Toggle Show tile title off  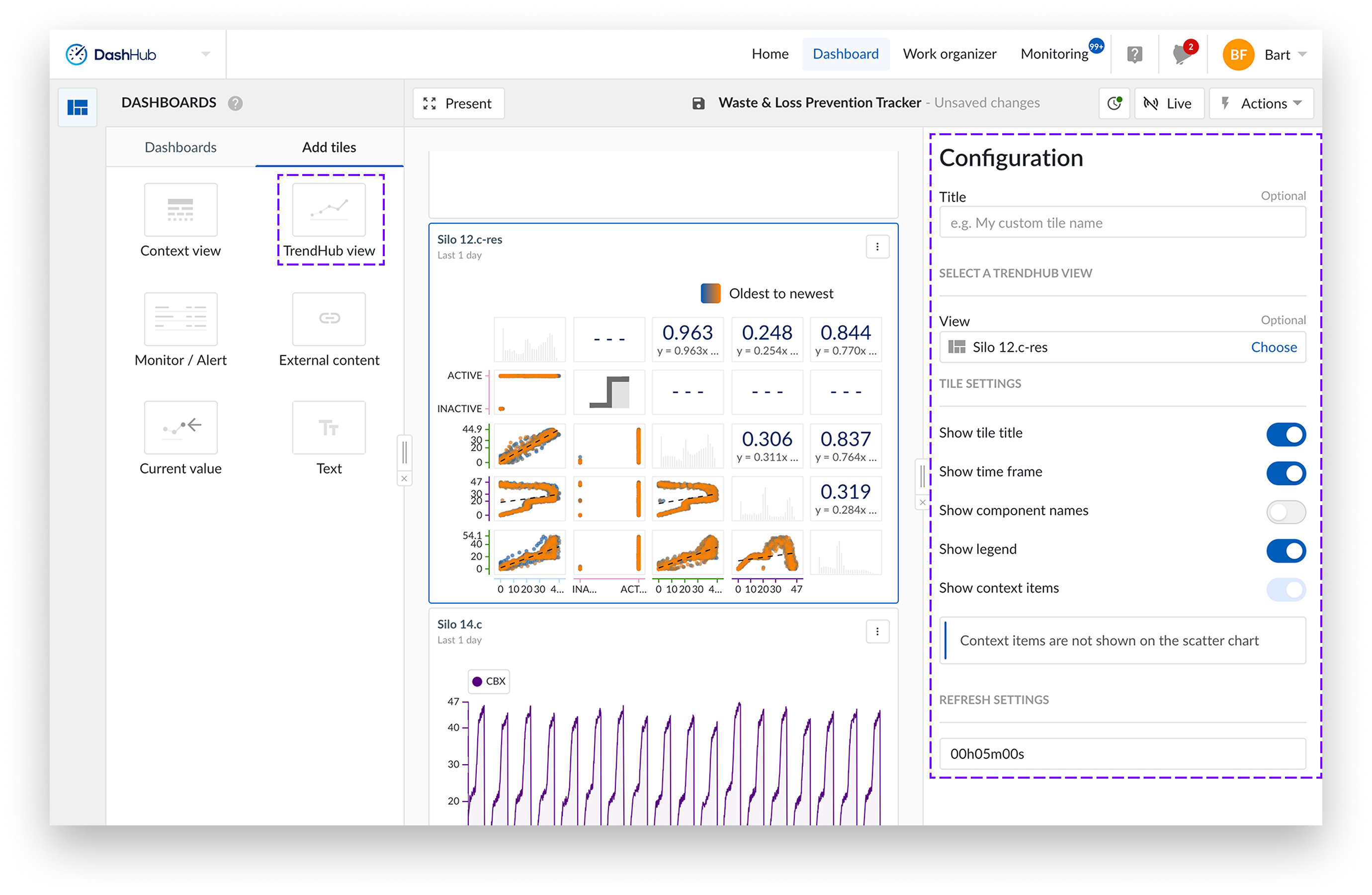(x=1285, y=434)
